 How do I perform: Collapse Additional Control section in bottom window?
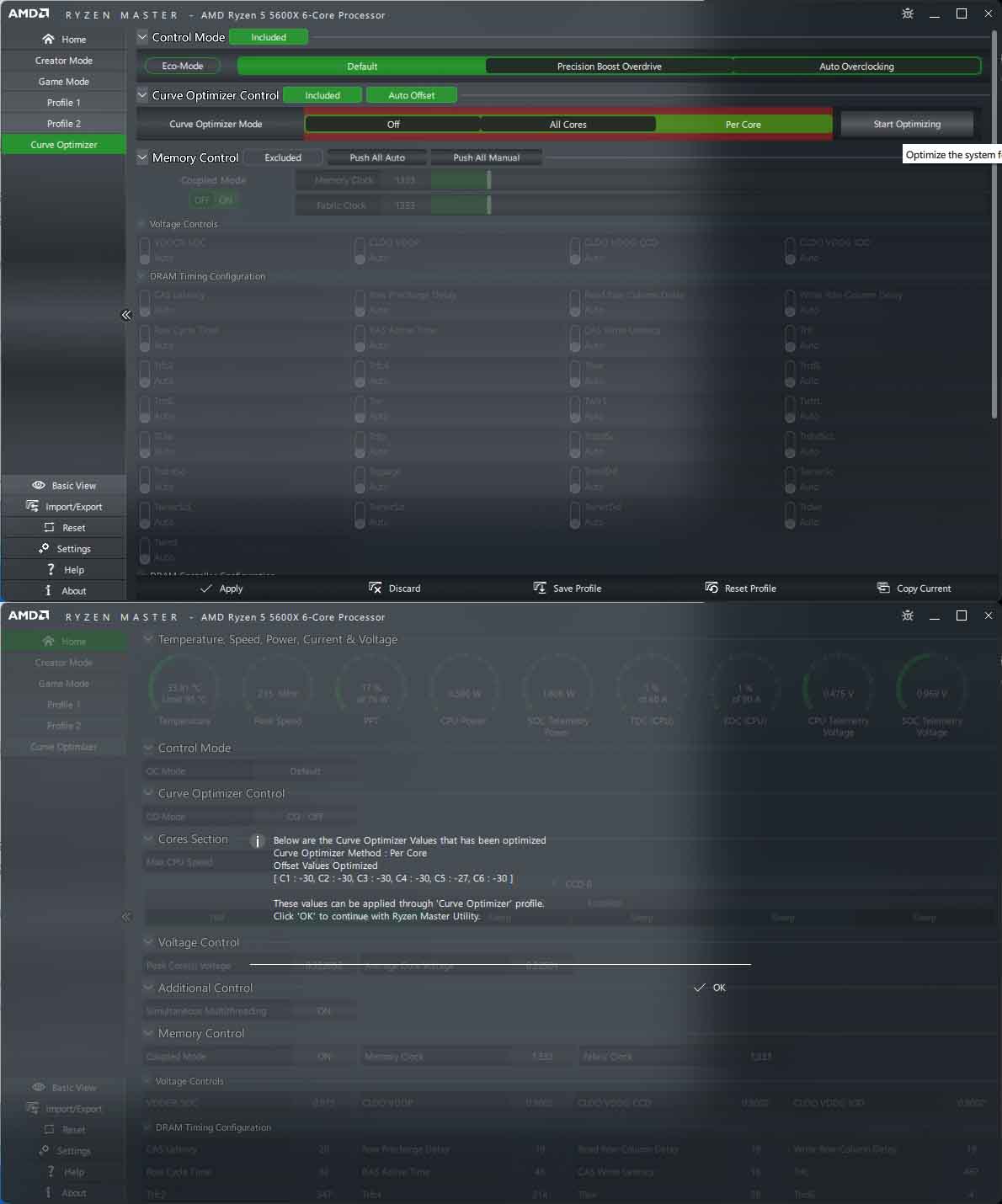pyautogui.click(x=148, y=988)
